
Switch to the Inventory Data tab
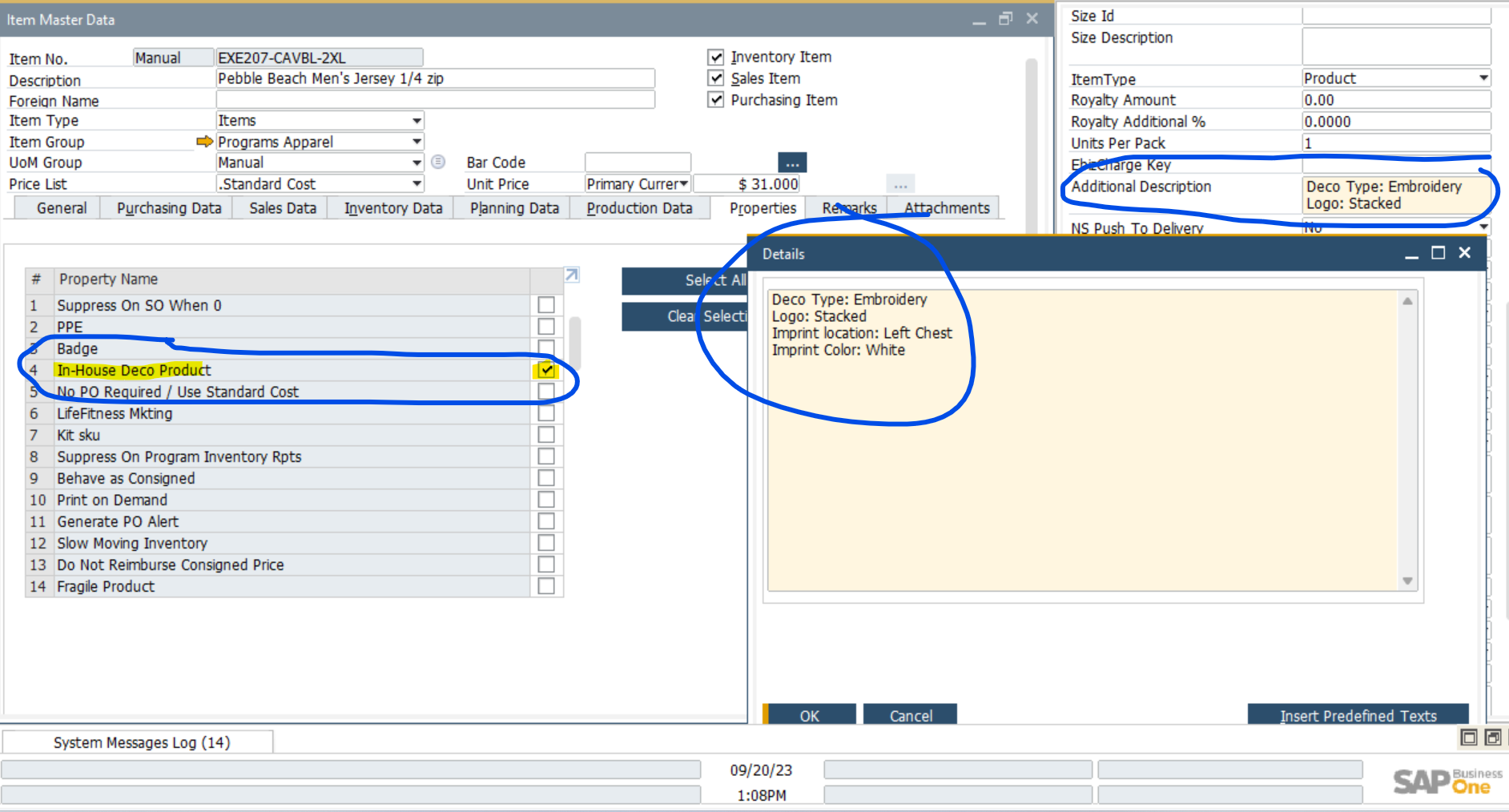[393, 208]
